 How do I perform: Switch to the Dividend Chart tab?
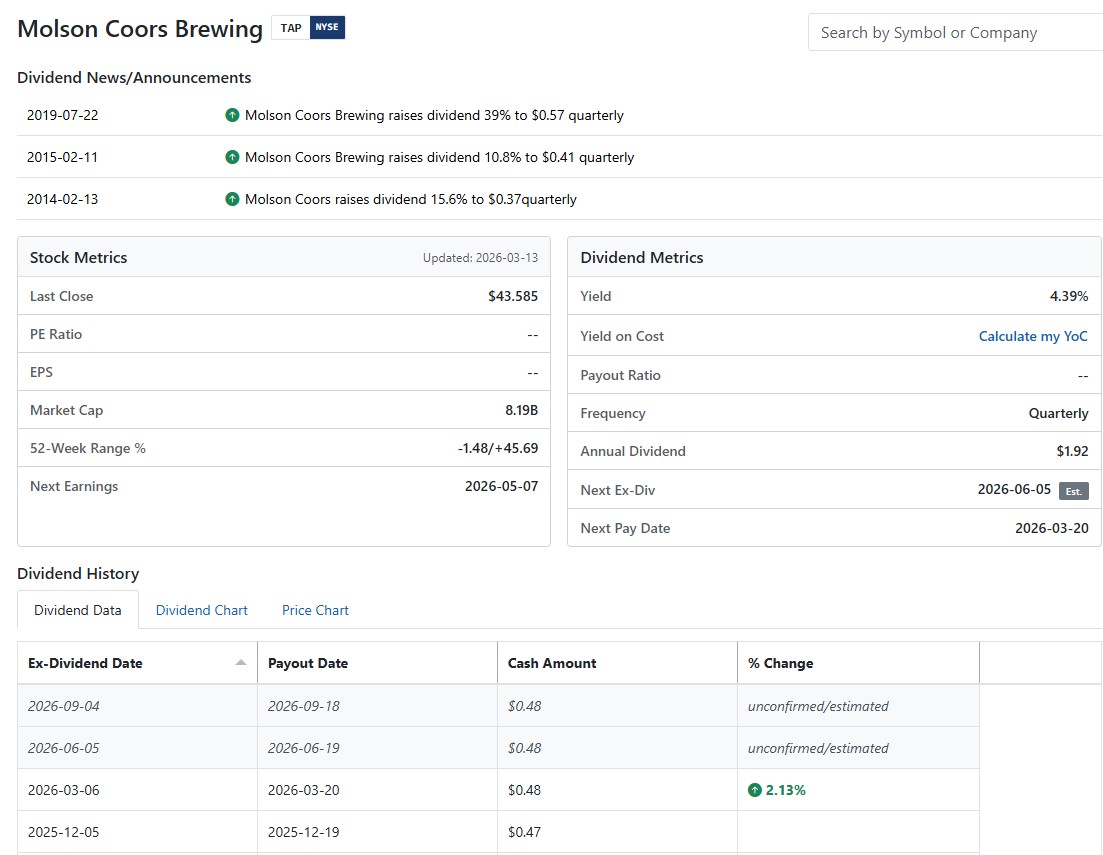(202, 610)
